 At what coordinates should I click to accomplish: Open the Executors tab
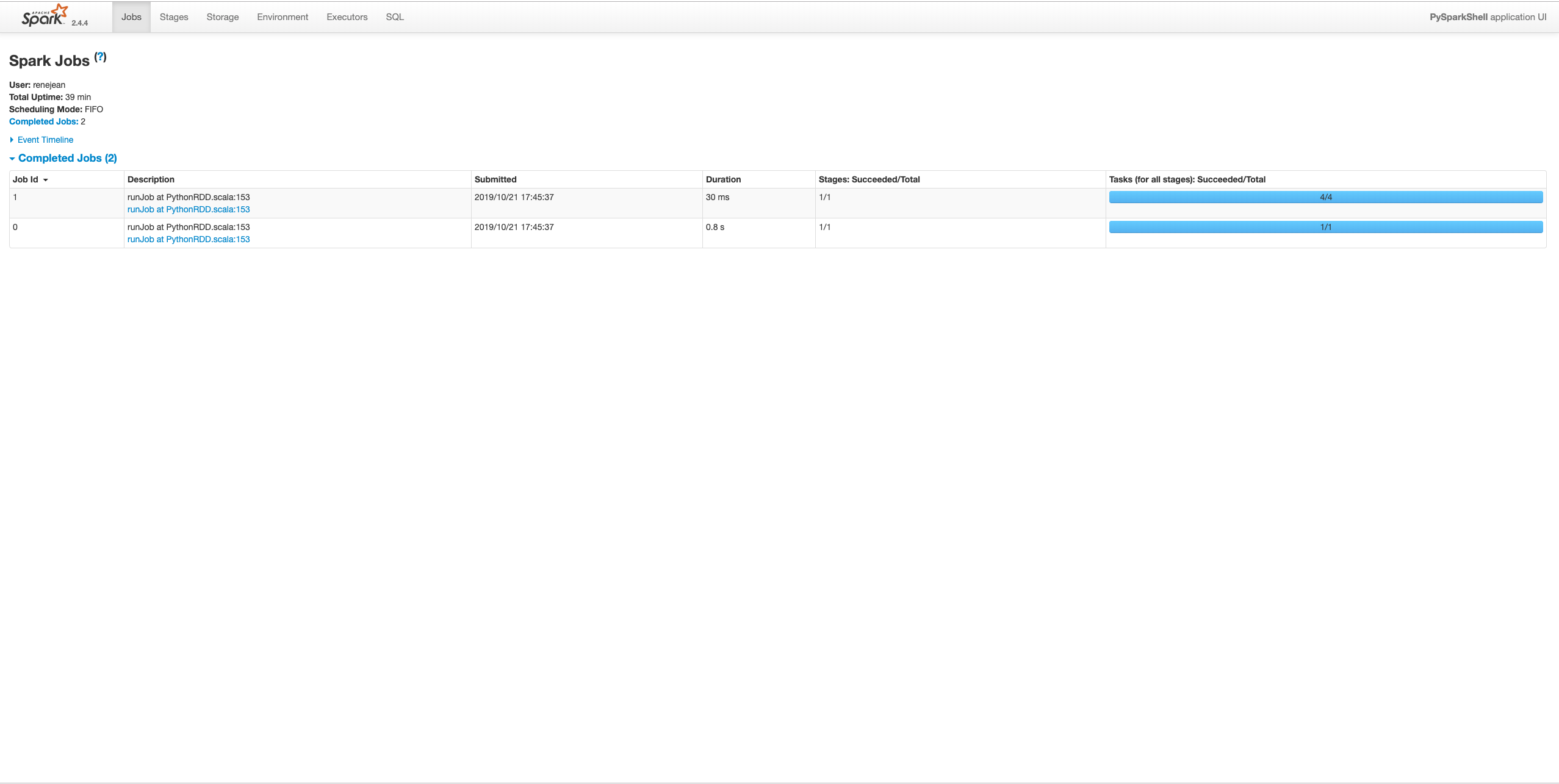[x=347, y=17]
